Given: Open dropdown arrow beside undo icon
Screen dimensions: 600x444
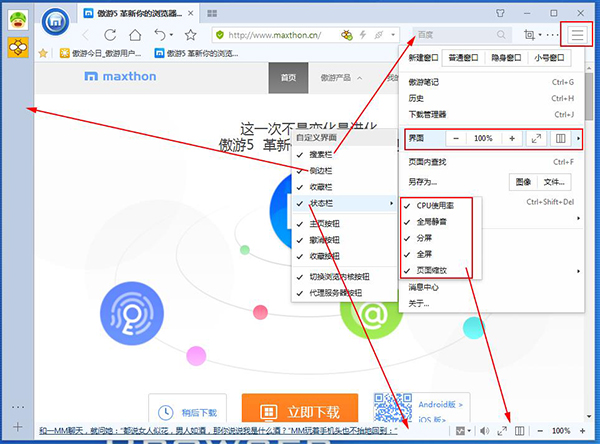Looking at the screenshot, I should tap(171, 35).
